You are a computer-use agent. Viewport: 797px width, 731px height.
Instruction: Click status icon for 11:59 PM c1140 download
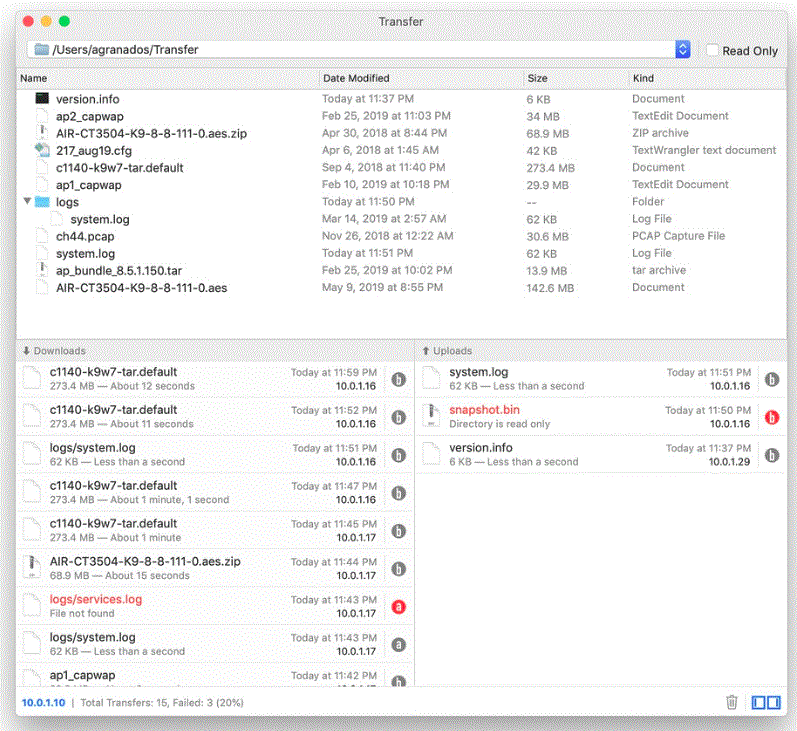tap(398, 379)
